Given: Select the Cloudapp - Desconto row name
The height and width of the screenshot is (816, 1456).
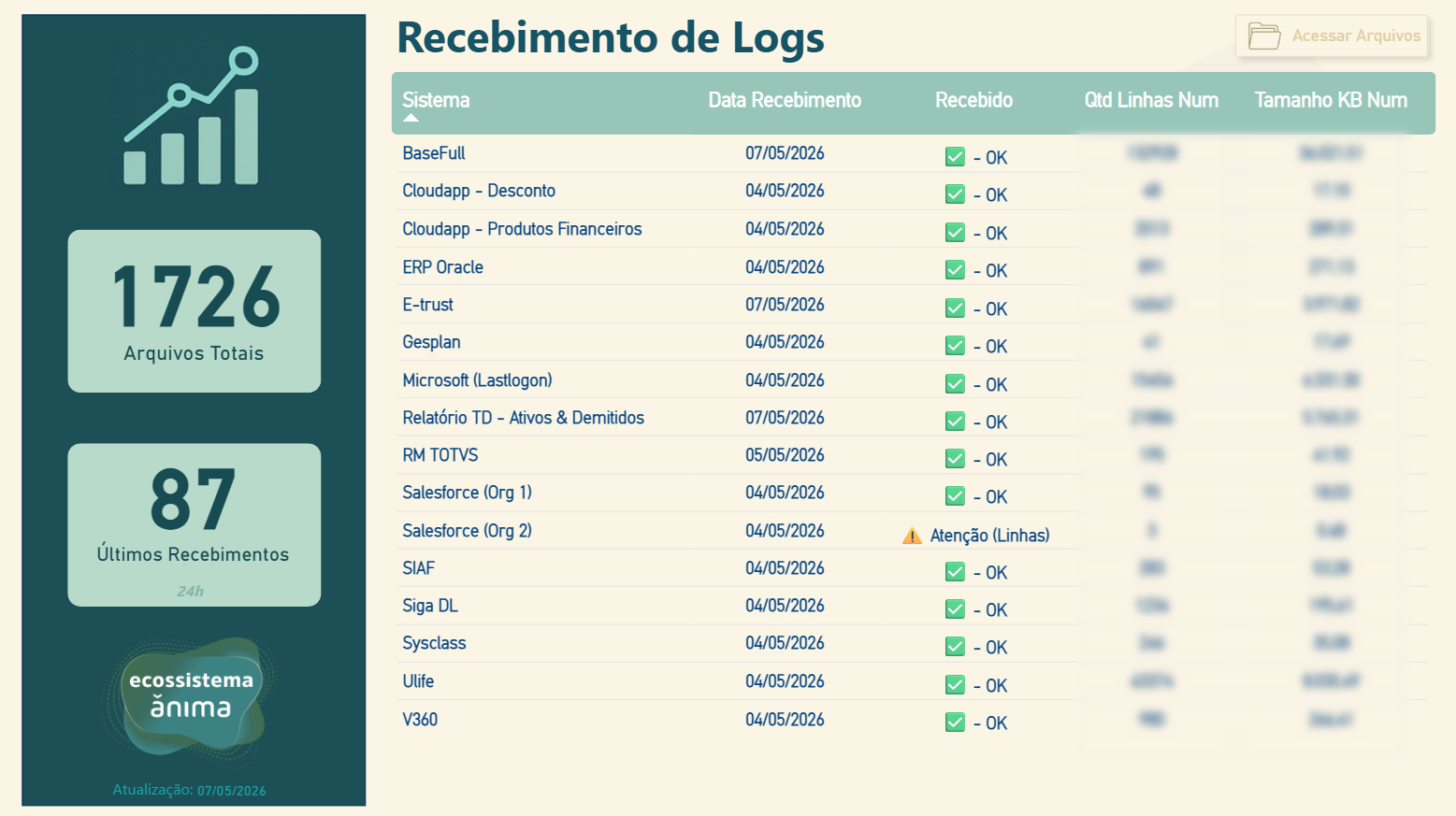Looking at the screenshot, I should 479,191.
